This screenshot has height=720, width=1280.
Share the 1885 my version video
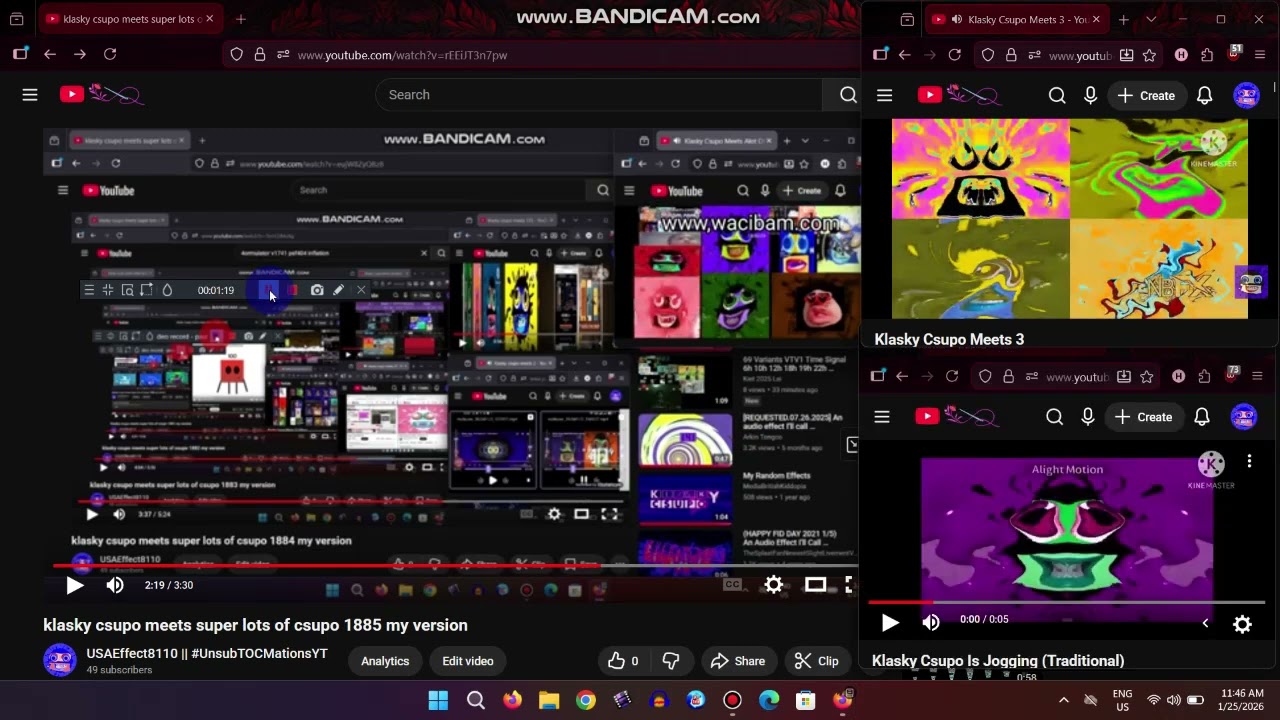[x=738, y=661]
